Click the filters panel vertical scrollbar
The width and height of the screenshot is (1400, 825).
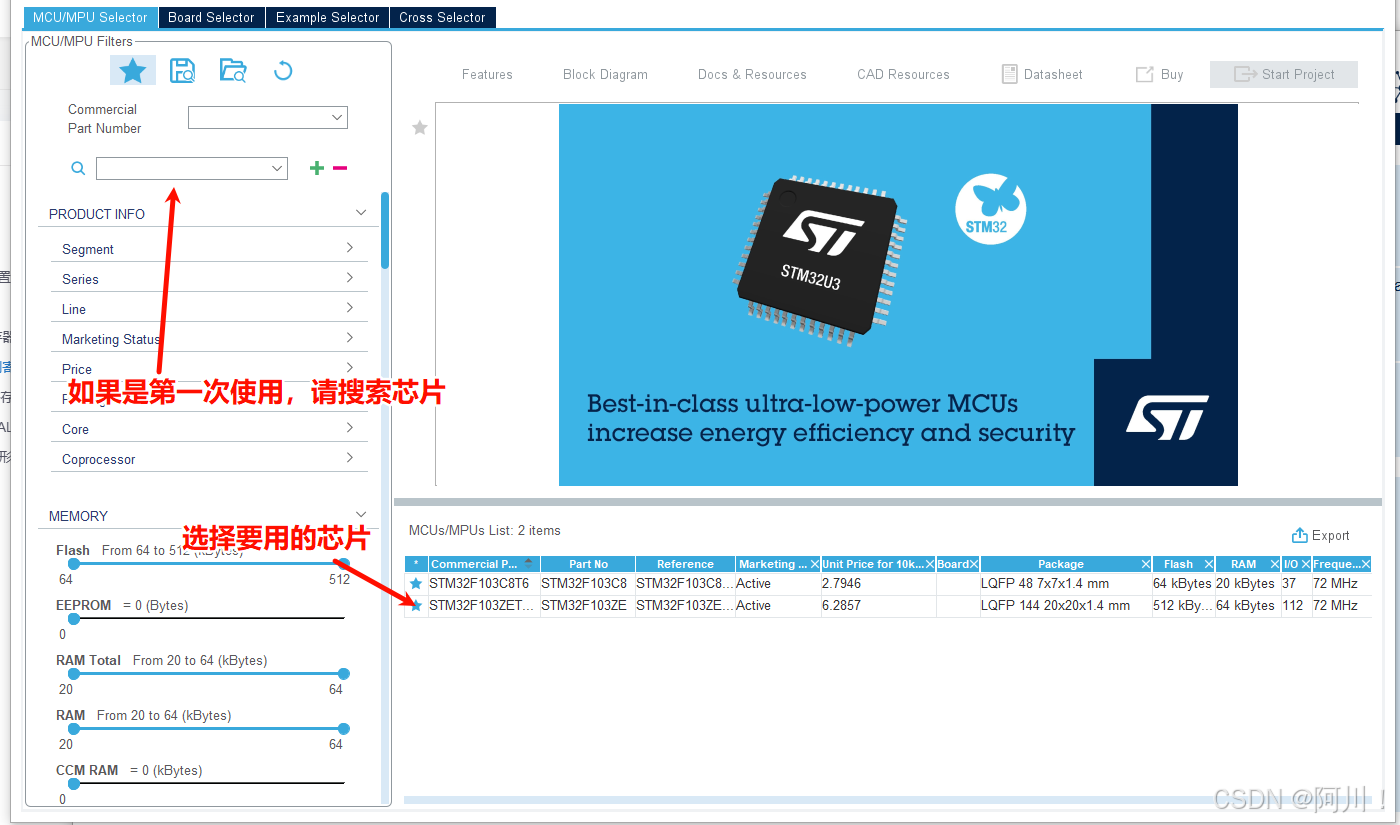click(385, 230)
